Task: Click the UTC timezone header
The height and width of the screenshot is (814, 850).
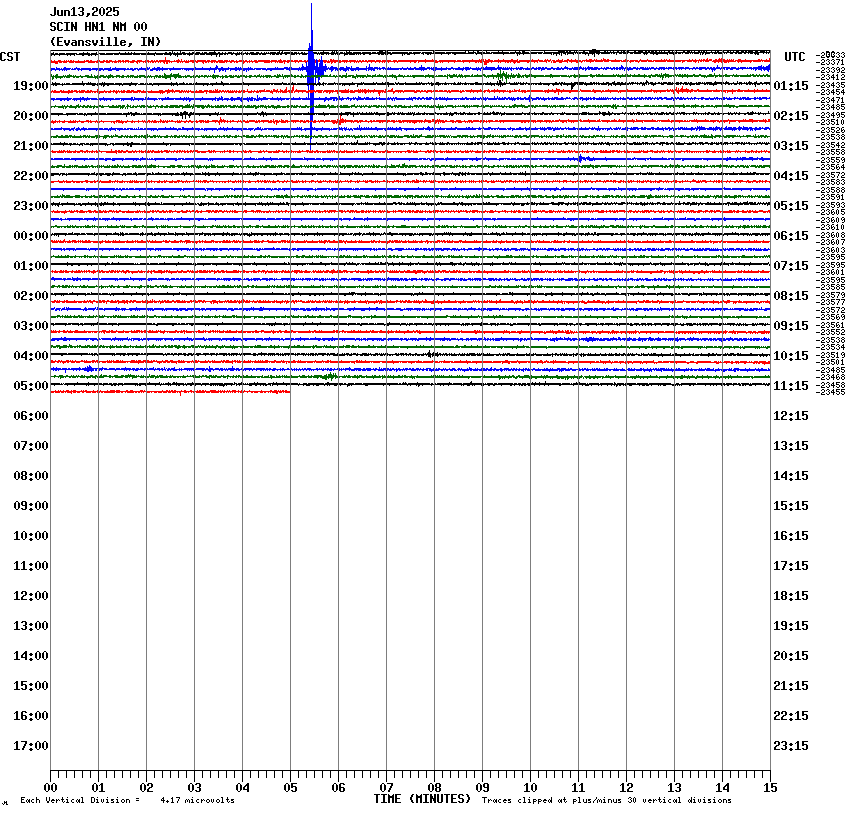Action: pos(795,57)
